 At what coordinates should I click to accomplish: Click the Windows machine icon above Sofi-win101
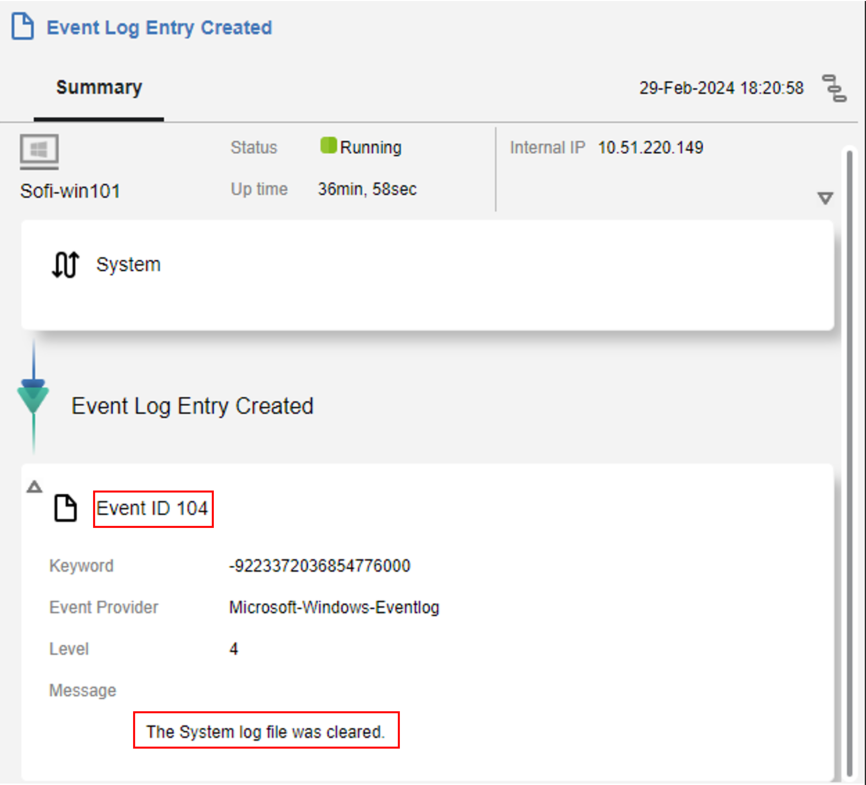pos(39,151)
